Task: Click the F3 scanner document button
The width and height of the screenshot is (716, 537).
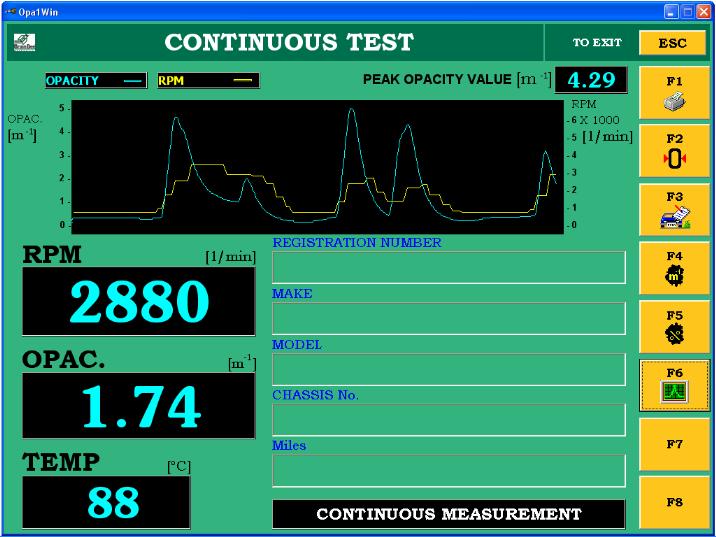Action: [674, 210]
